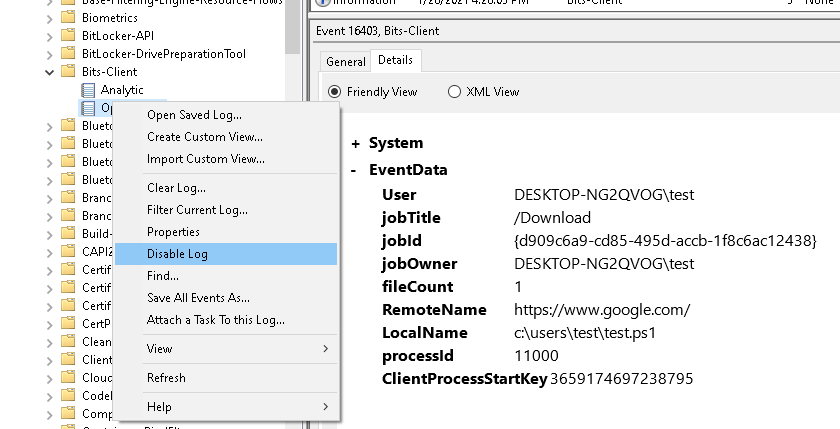840x429 pixels.
Task: Choose Disable Log from context menu
Action: pos(177,254)
